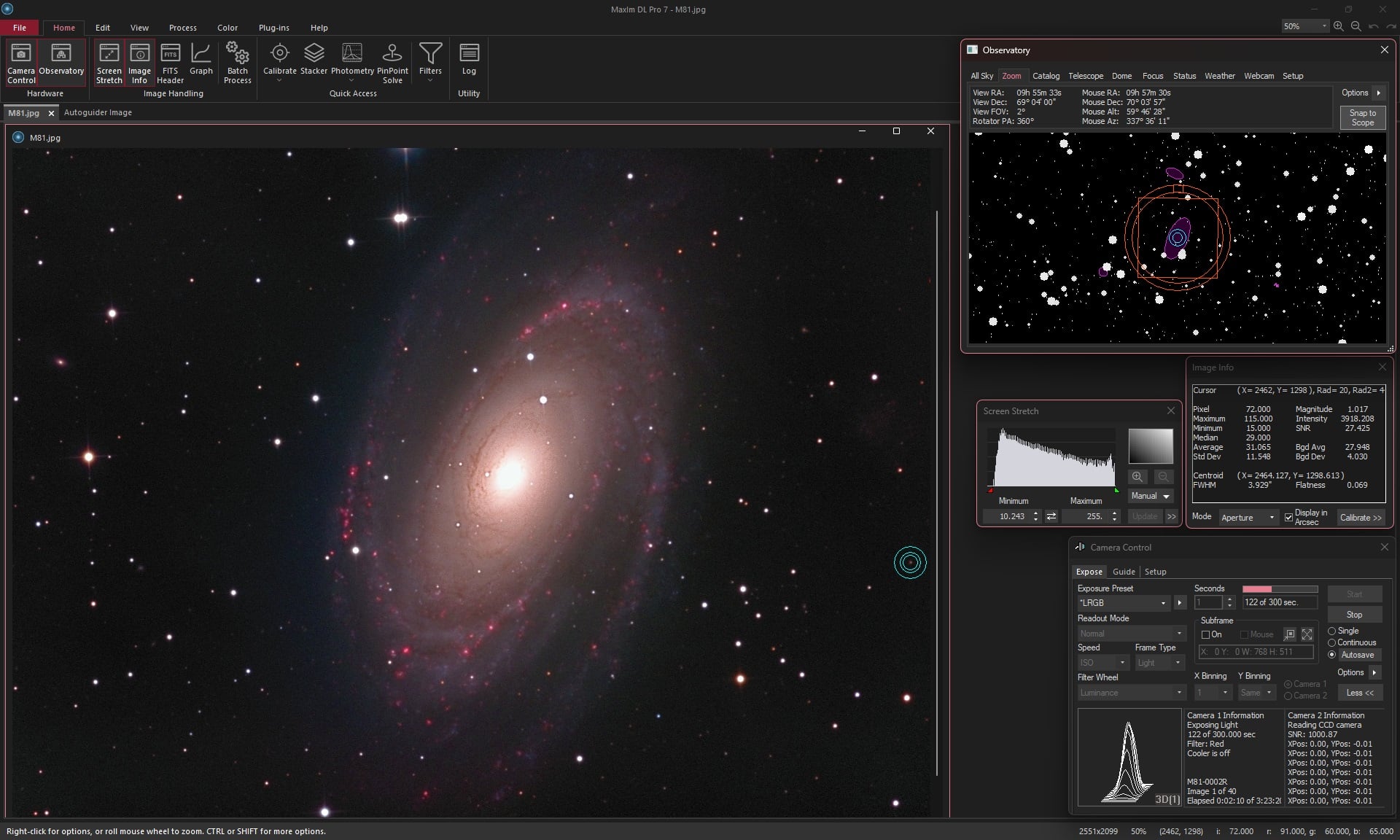1400x840 pixels.
Task: Select the Screen Stretch tool
Action: pos(109,62)
